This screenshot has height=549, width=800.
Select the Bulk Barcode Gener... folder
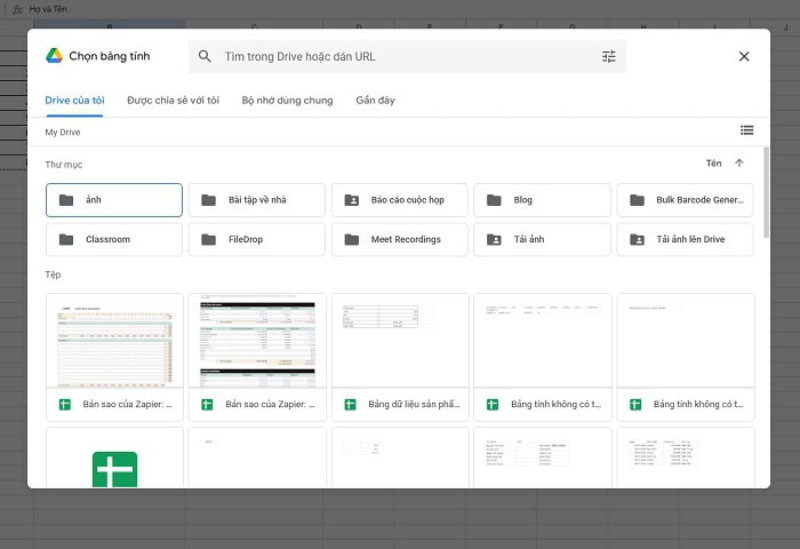685,200
